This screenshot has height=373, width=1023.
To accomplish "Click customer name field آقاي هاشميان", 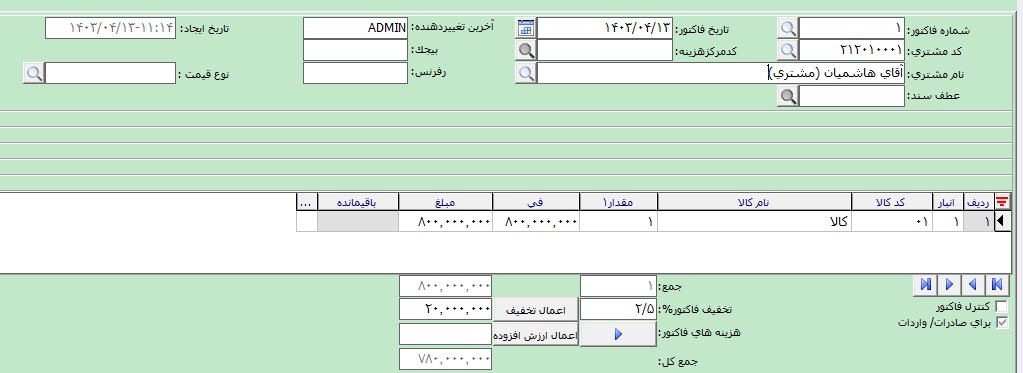I will pyautogui.click(x=721, y=73).
